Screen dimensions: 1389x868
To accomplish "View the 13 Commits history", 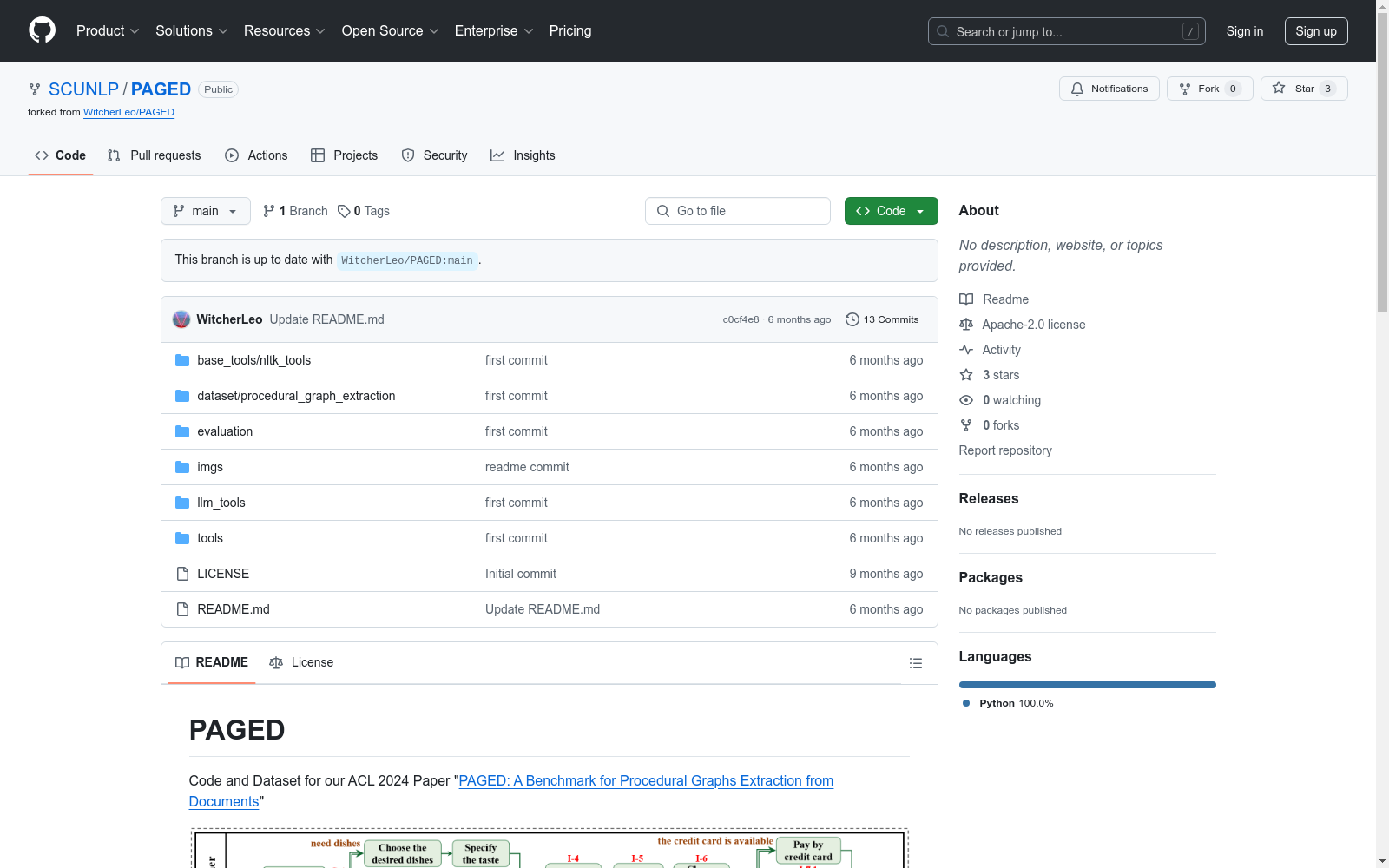I will pos(882,319).
